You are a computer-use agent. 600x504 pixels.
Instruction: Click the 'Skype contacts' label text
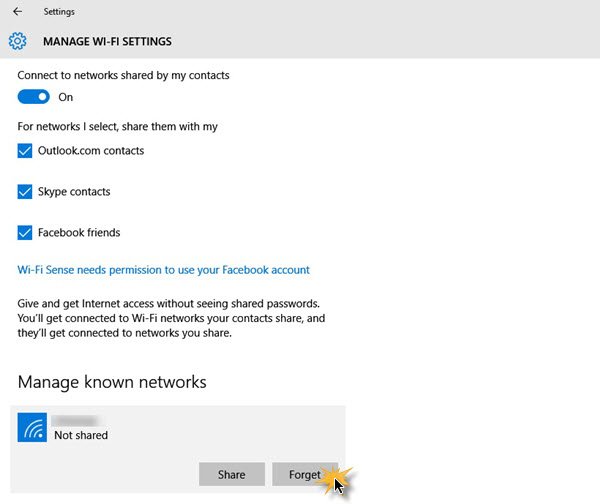tap(74, 192)
